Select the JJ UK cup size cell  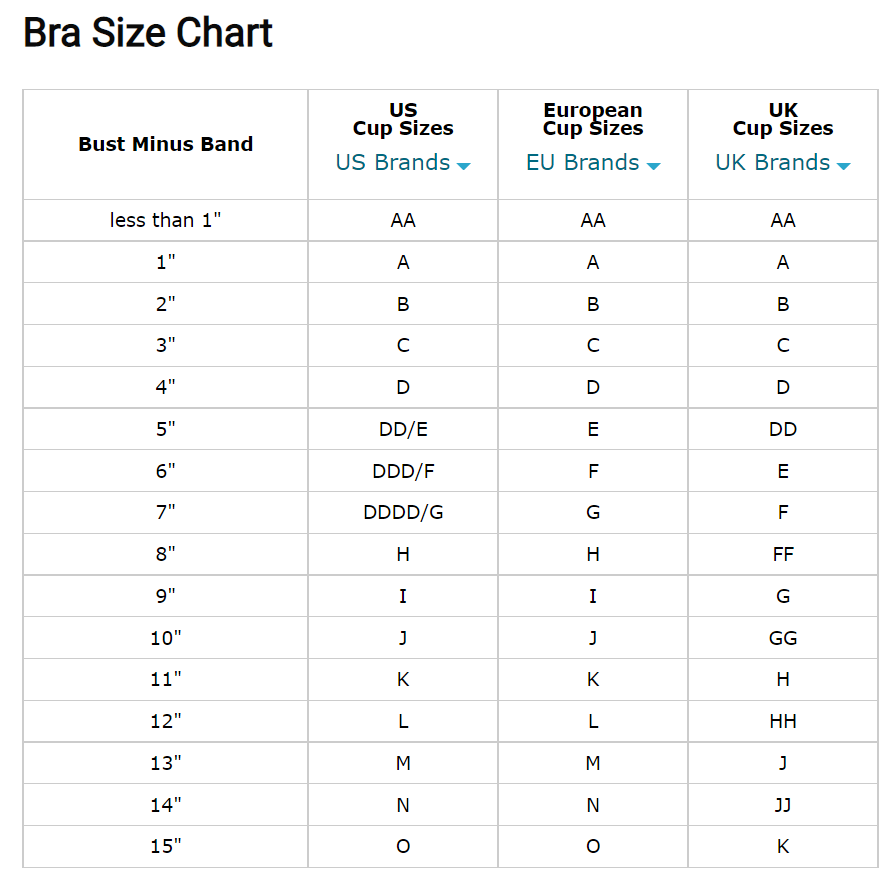pyautogui.click(x=783, y=805)
